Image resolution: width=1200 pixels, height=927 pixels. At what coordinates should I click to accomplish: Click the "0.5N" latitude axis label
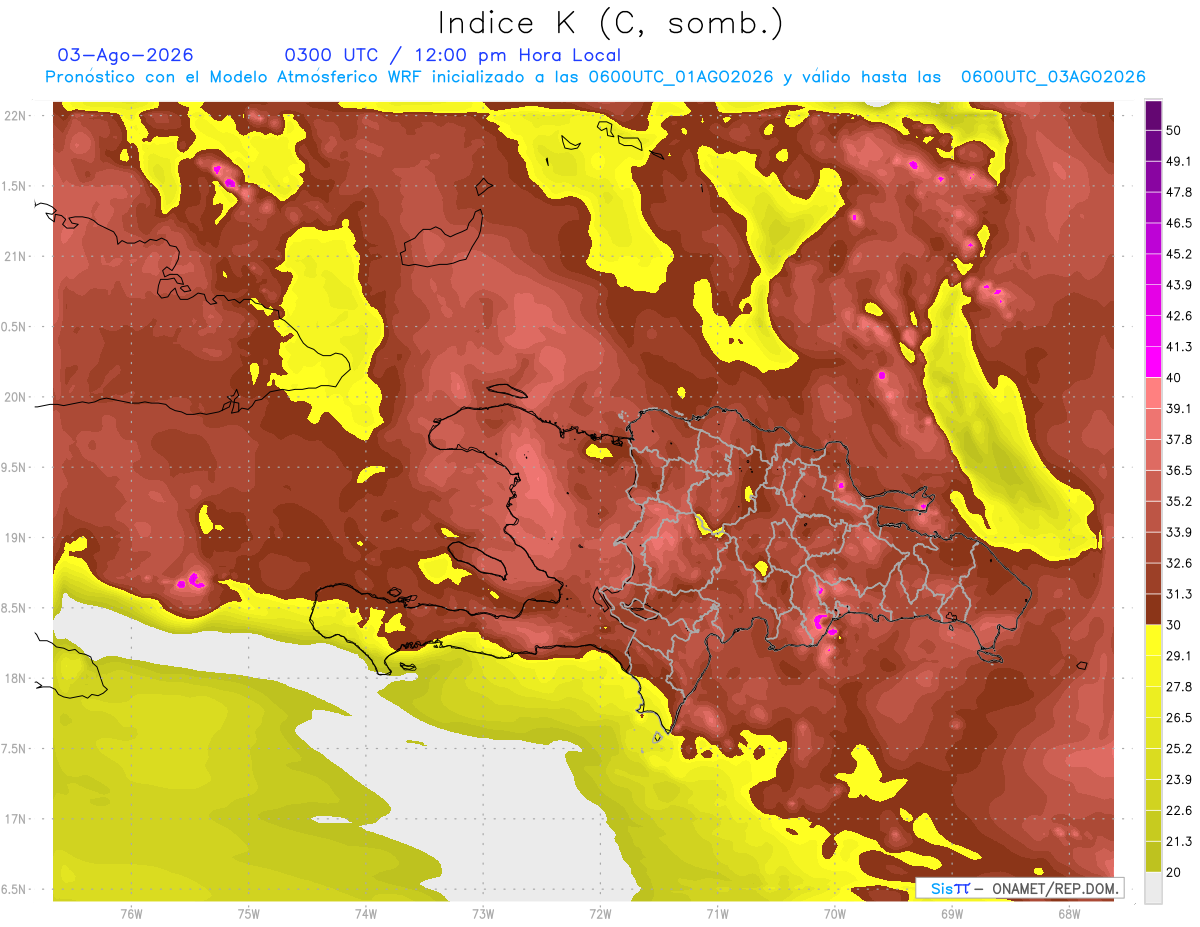pyautogui.click(x=14, y=327)
